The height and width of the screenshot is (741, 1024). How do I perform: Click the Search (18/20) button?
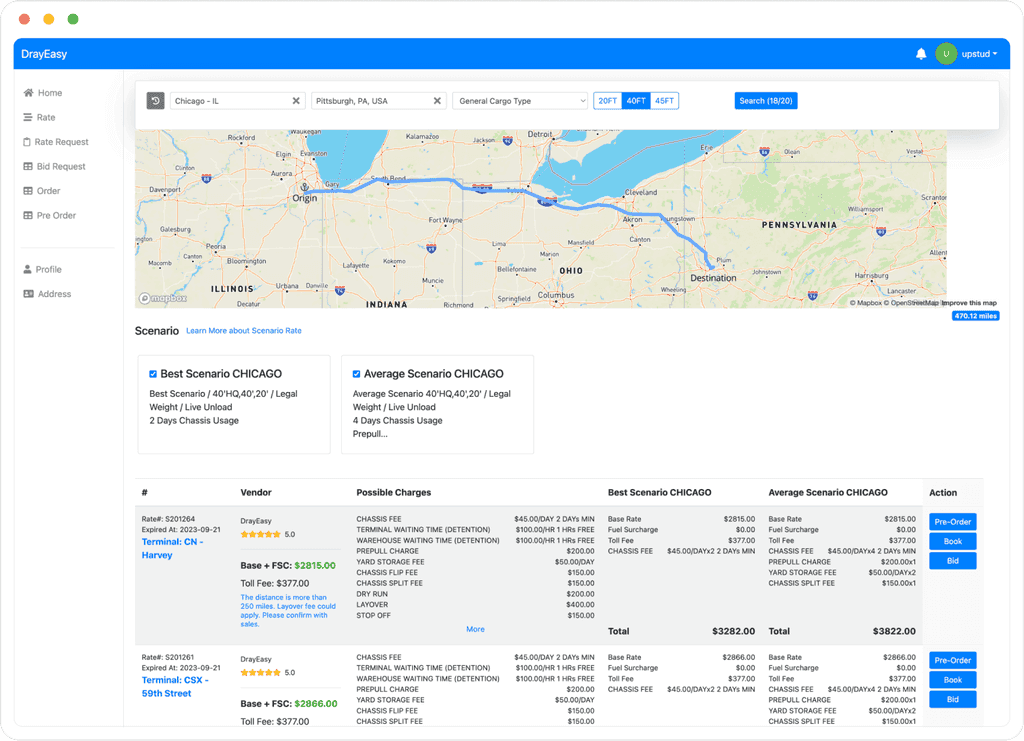pos(765,101)
